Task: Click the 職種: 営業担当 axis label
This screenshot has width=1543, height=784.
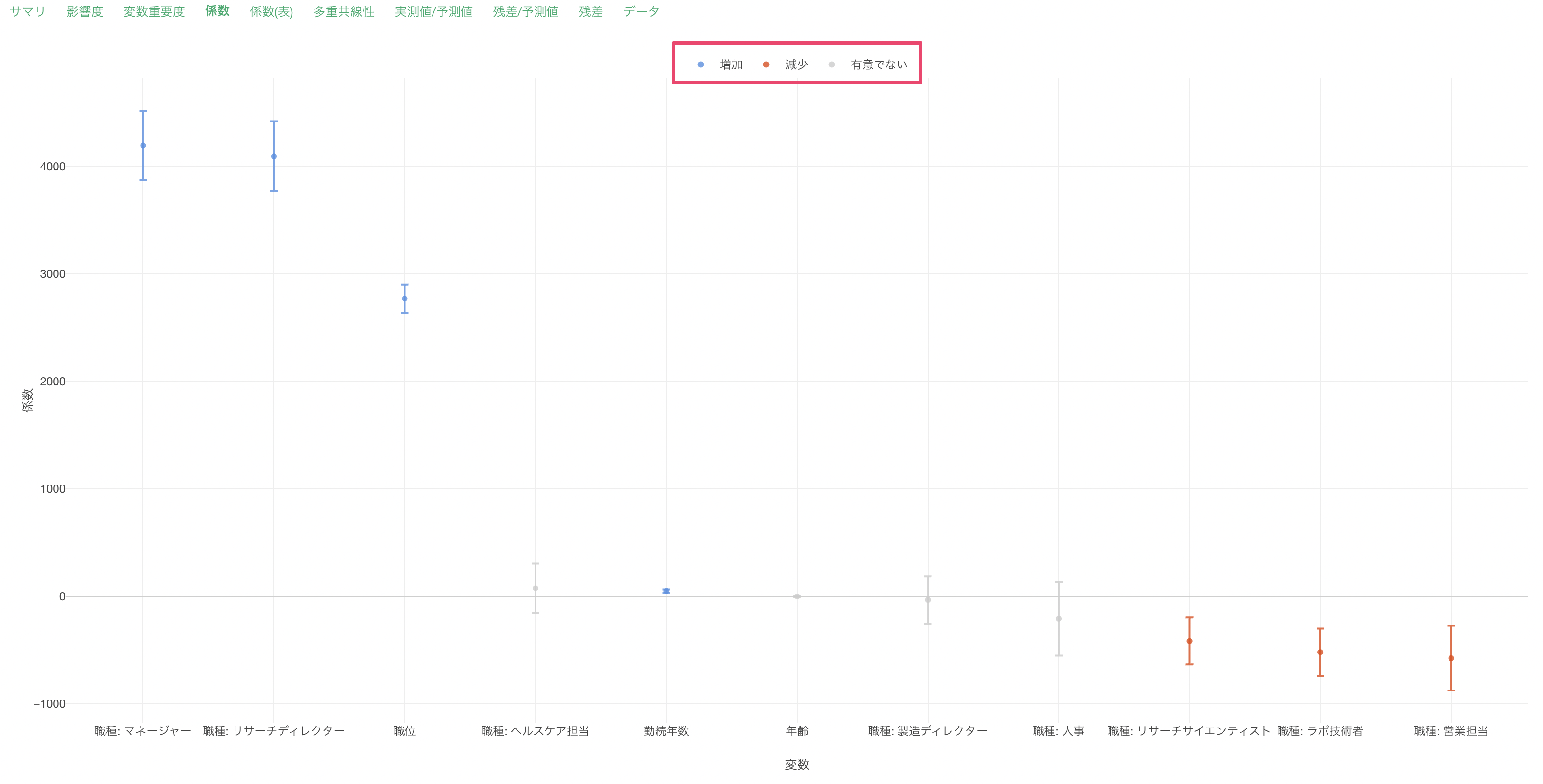Action: (x=1451, y=731)
